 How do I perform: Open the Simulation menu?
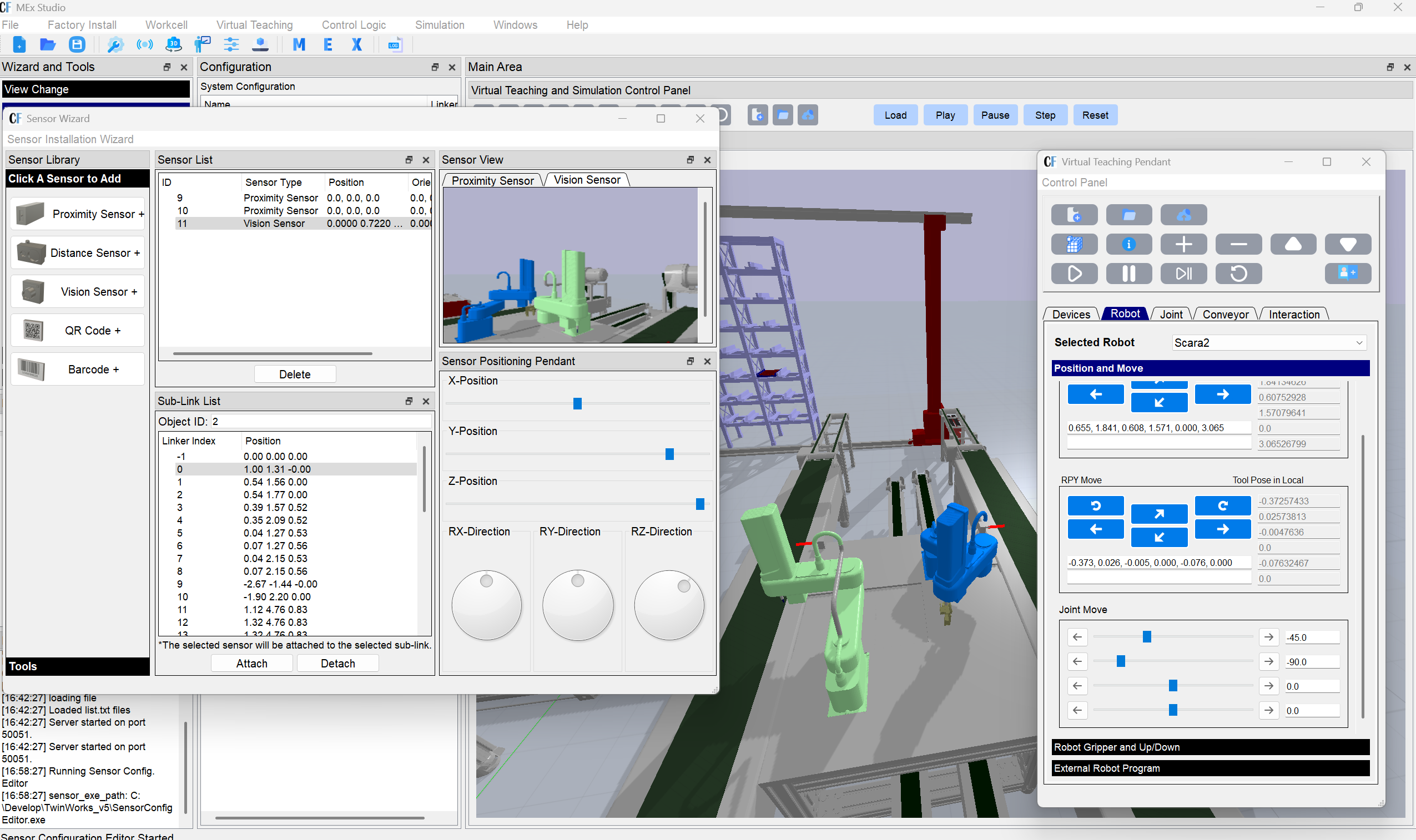[440, 25]
